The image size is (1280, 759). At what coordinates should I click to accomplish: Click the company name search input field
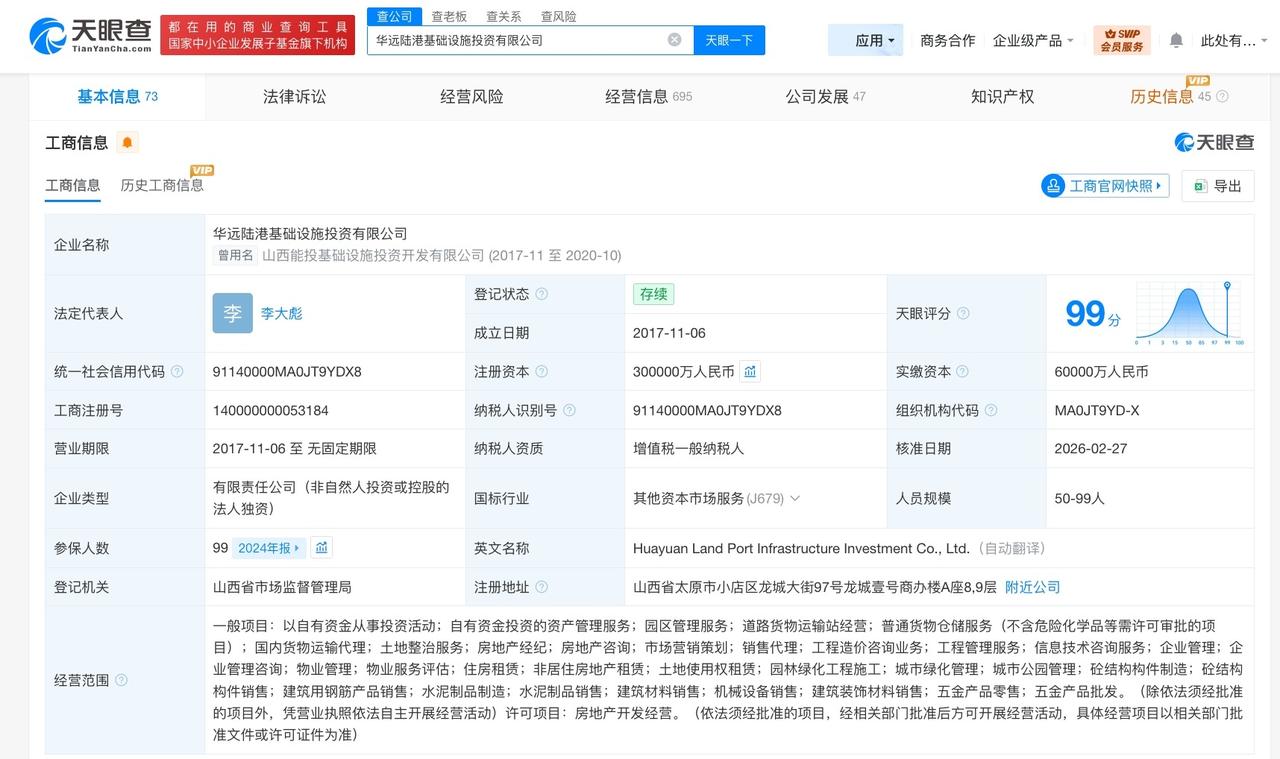(515, 40)
